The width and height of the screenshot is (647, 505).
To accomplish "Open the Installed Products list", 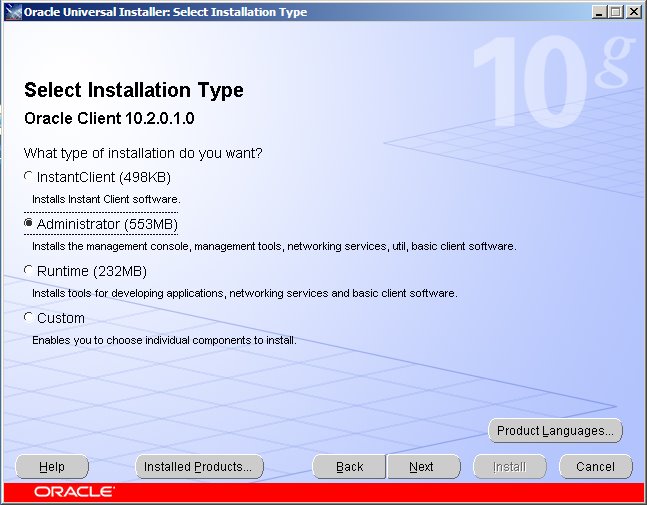I will pyautogui.click(x=199, y=467).
